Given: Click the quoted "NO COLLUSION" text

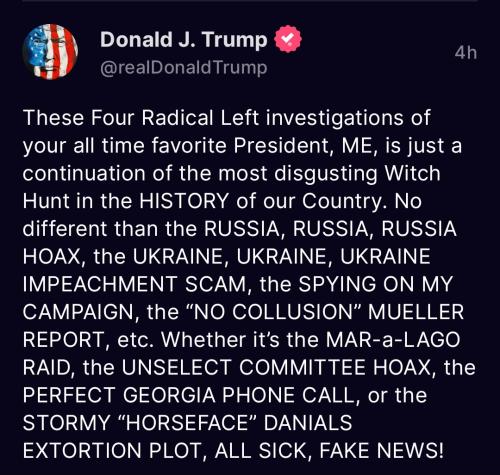Looking at the screenshot, I should coord(272,312).
